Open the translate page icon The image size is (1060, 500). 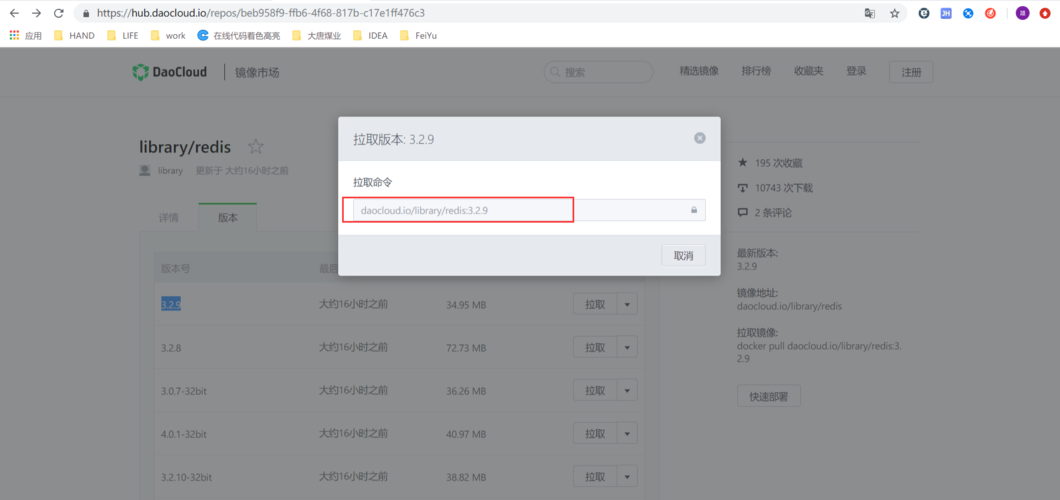tap(869, 13)
